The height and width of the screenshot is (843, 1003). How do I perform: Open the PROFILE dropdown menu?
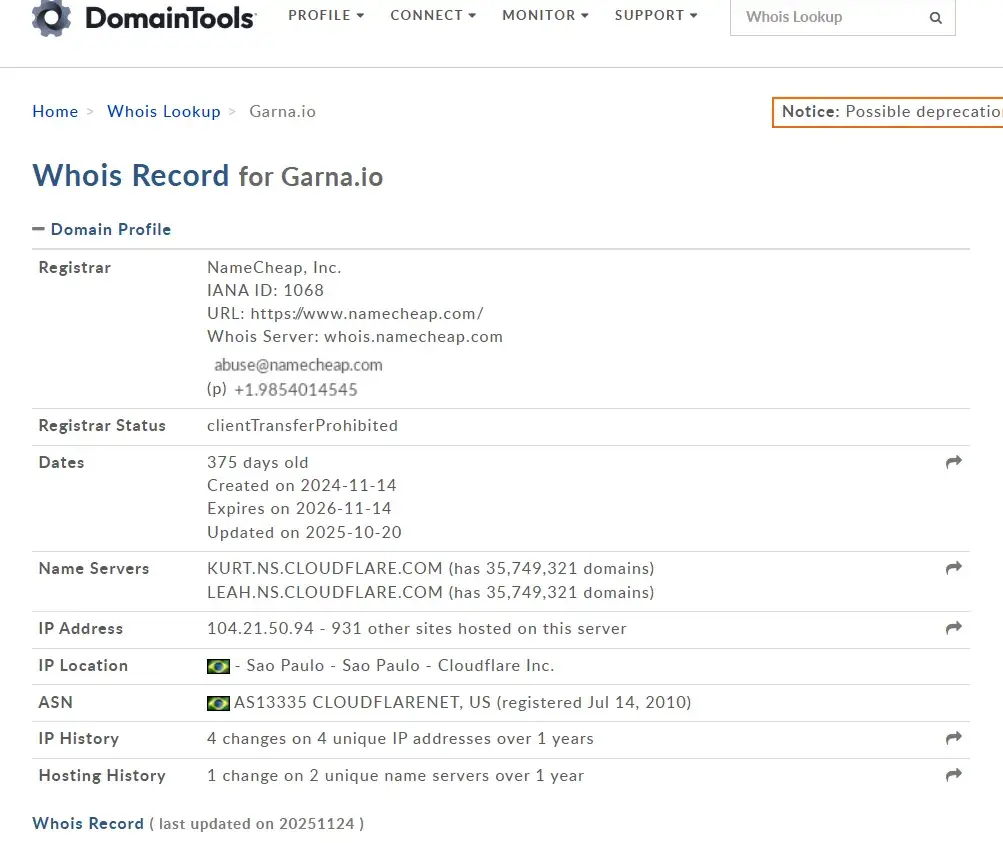(326, 15)
